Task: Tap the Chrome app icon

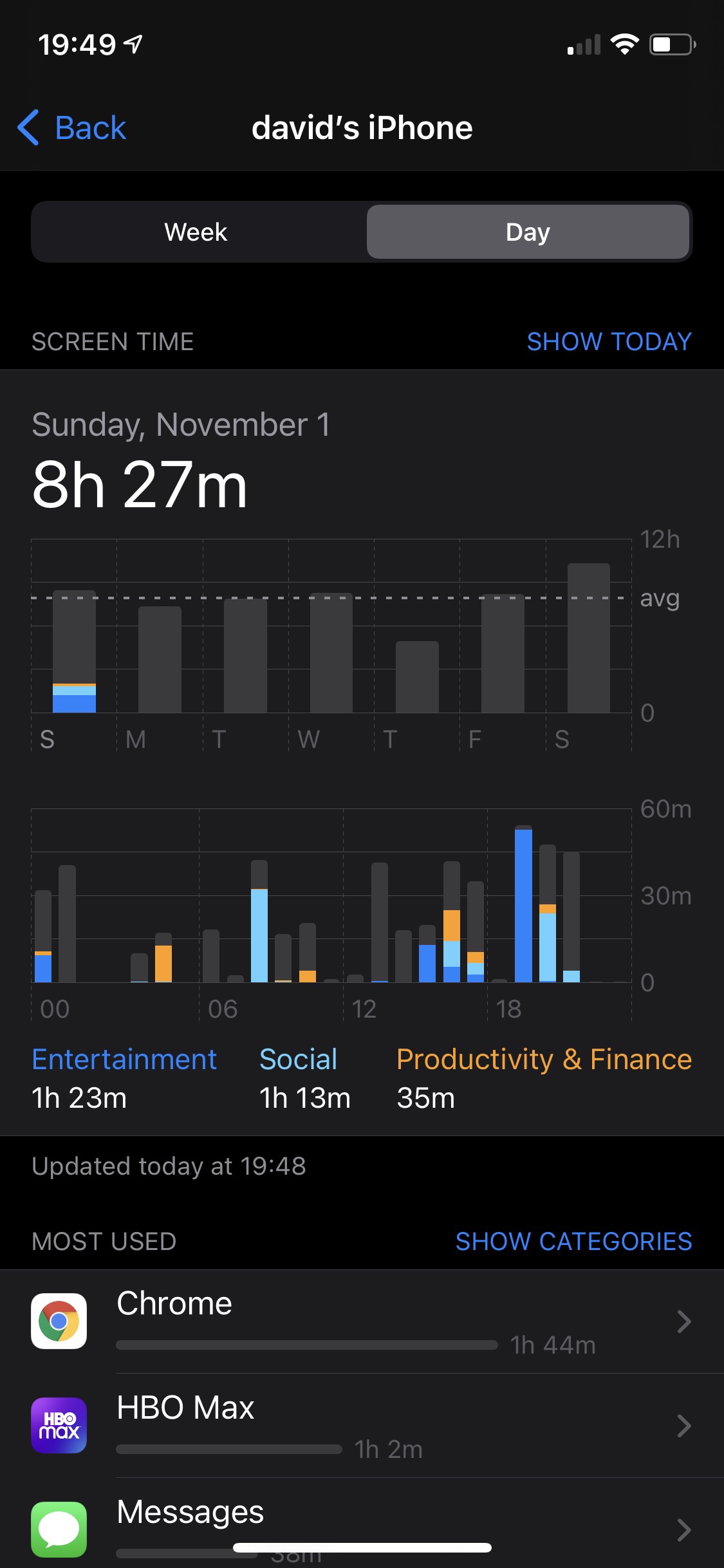Action: (x=59, y=1321)
